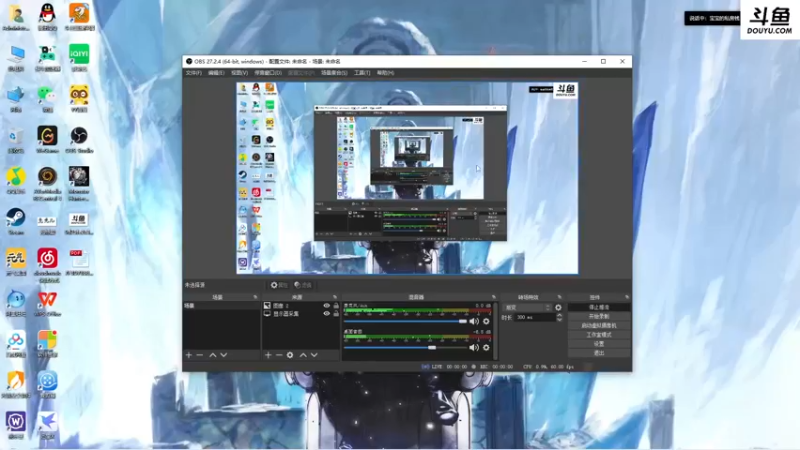Pop out the Scene Transitions dock
Viewport: 800px width, 450px height.
559,297
